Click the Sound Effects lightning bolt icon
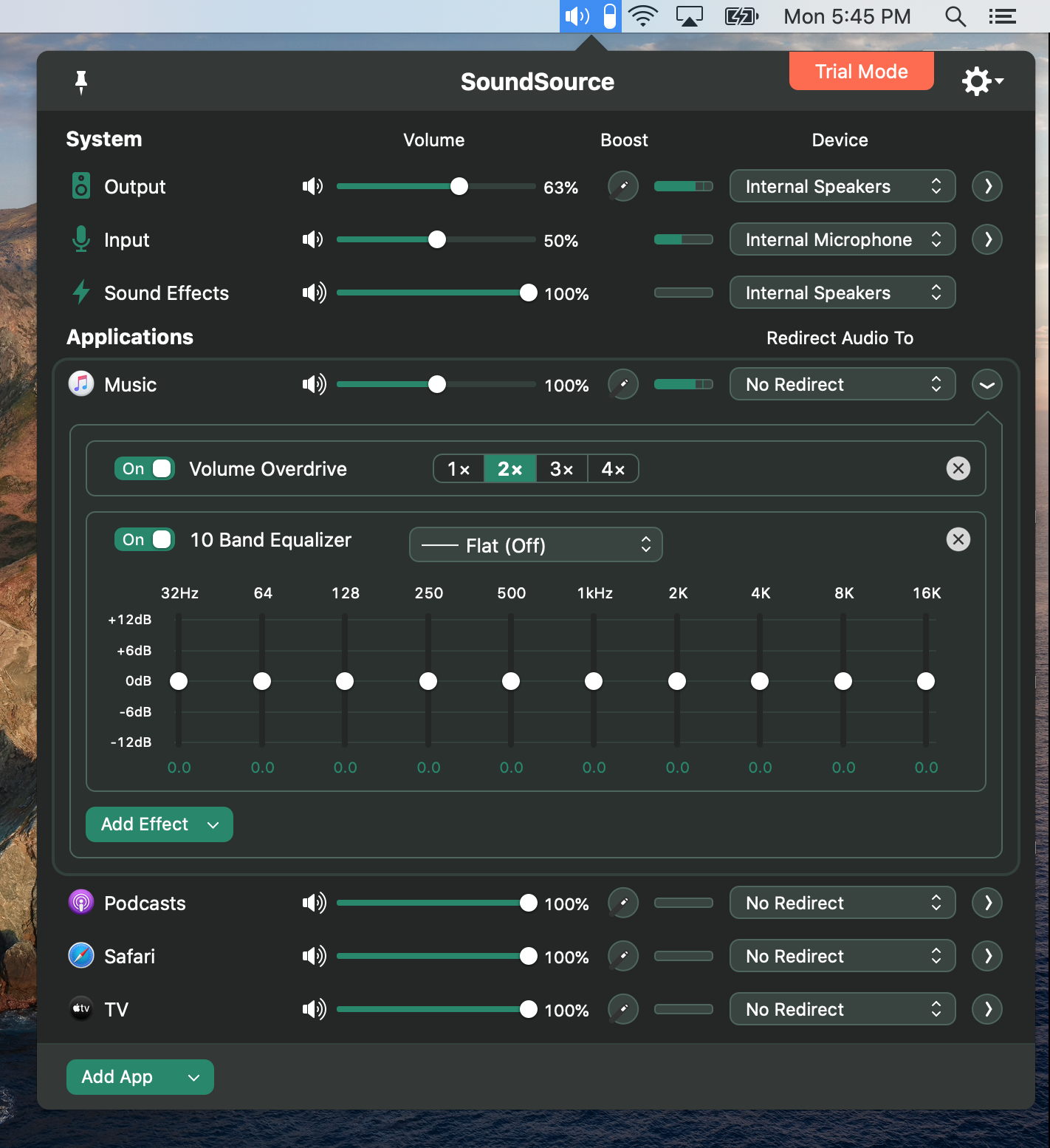The image size is (1050, 1148). point(81,293)
